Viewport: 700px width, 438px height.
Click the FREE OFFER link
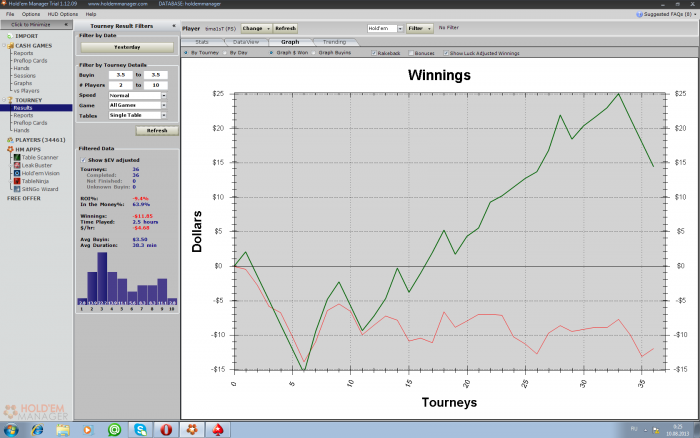(x=24, y=198)
